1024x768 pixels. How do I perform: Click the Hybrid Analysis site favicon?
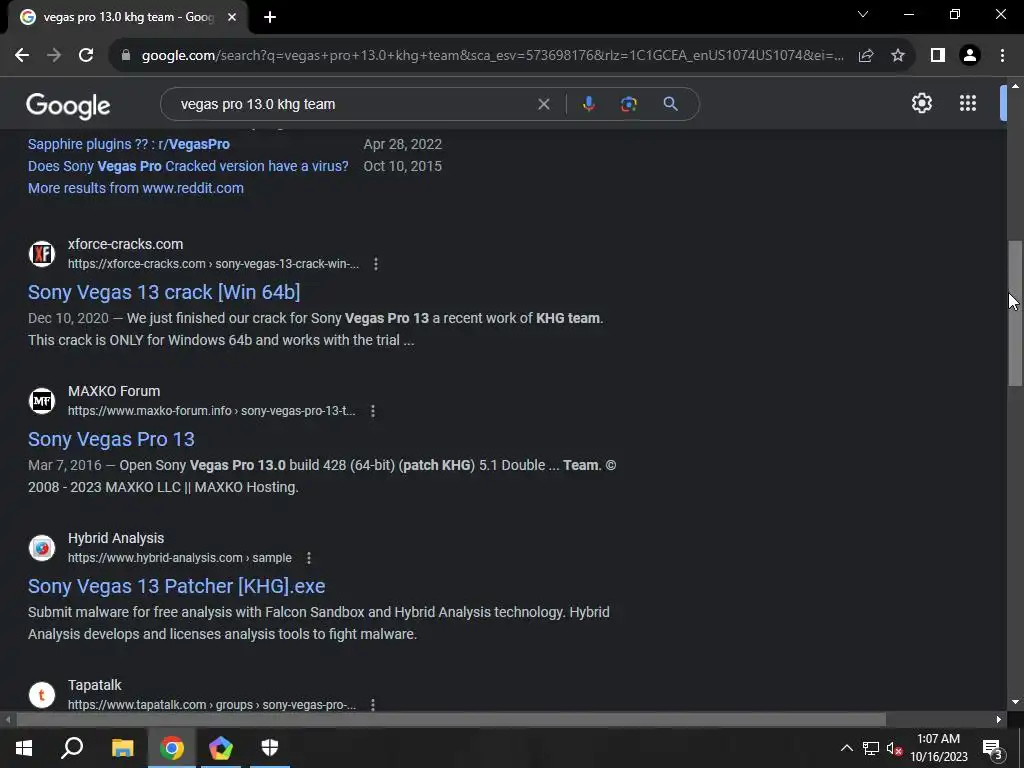click(x=42, y=547)
